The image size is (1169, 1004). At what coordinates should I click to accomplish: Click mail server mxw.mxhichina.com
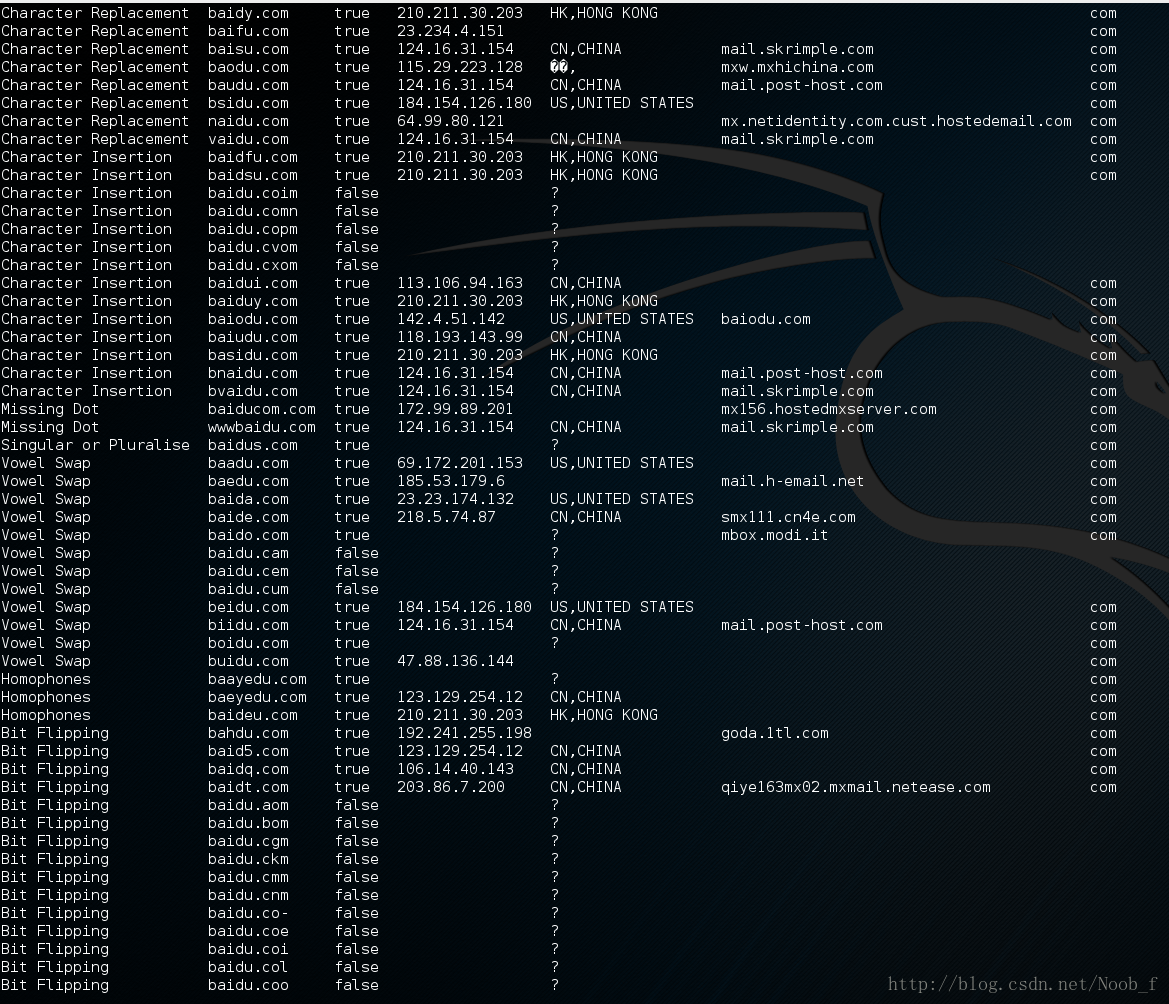pos(797,67)
